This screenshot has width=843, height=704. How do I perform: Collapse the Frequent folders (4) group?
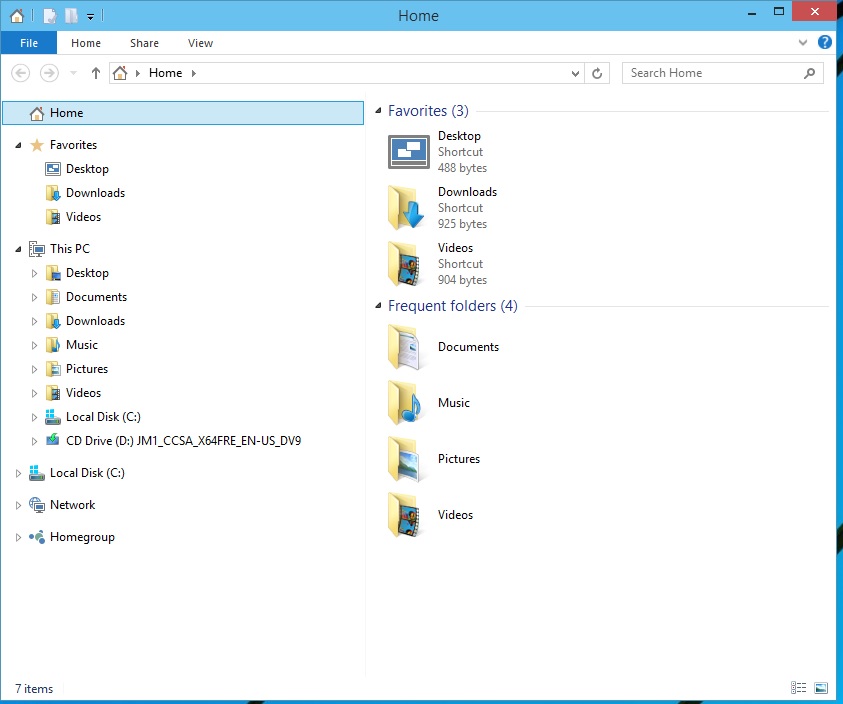[378, 306]
